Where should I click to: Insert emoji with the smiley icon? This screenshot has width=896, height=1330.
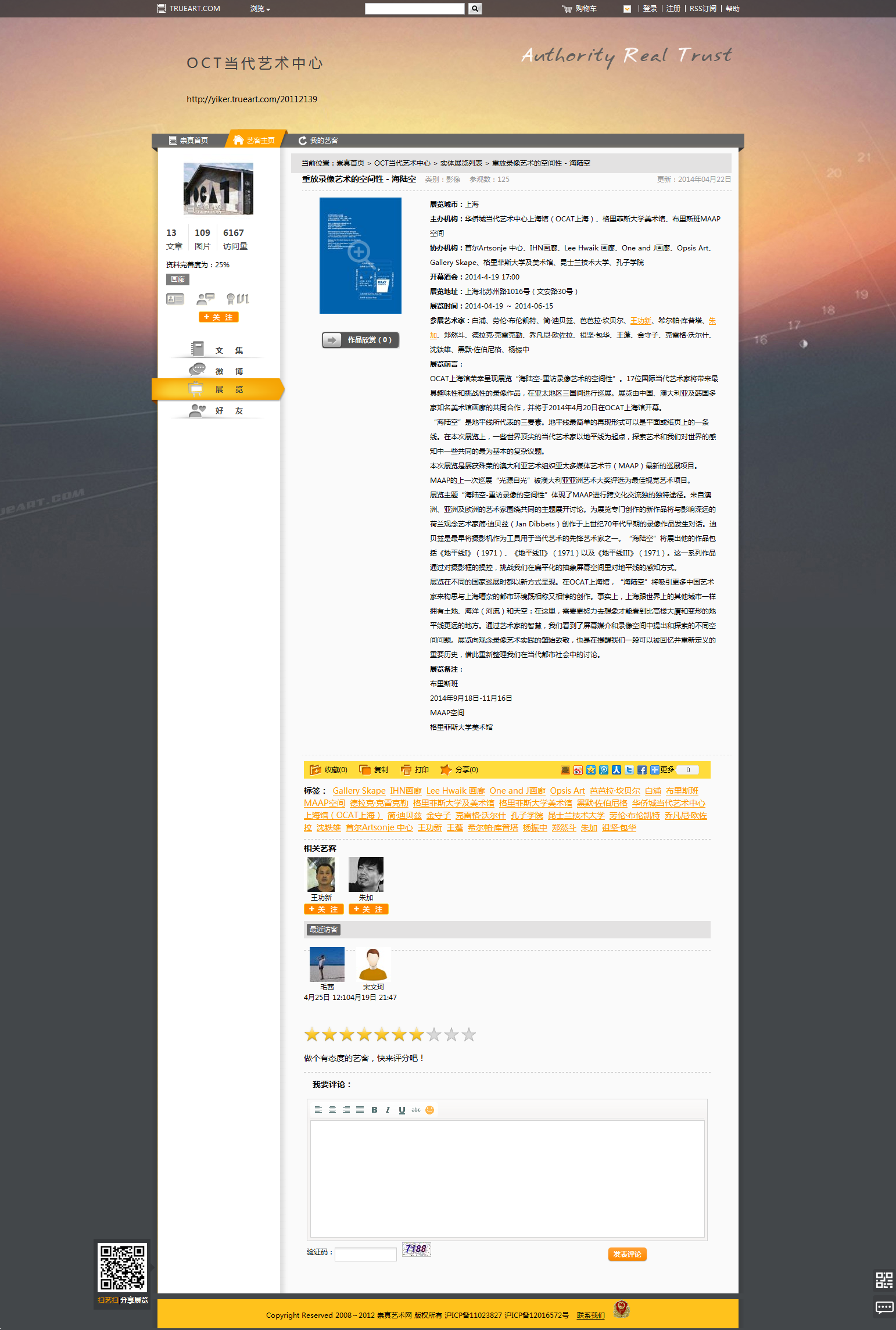(x=429, y=1110)
